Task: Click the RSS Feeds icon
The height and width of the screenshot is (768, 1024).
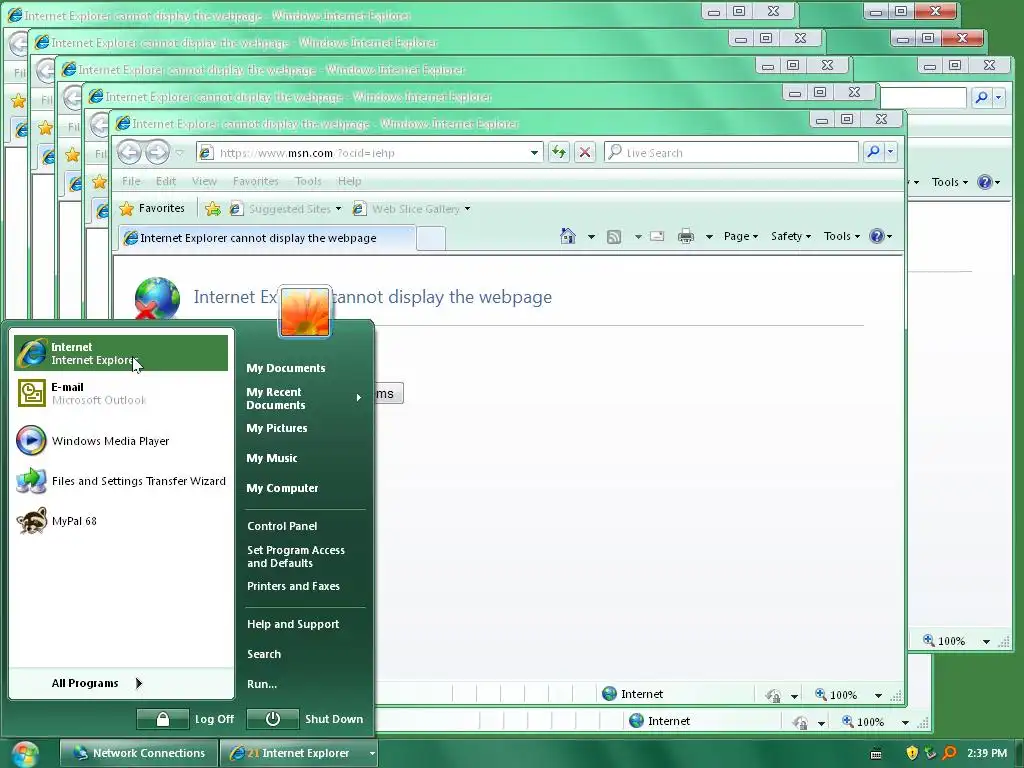Action: tap(614, 236)
